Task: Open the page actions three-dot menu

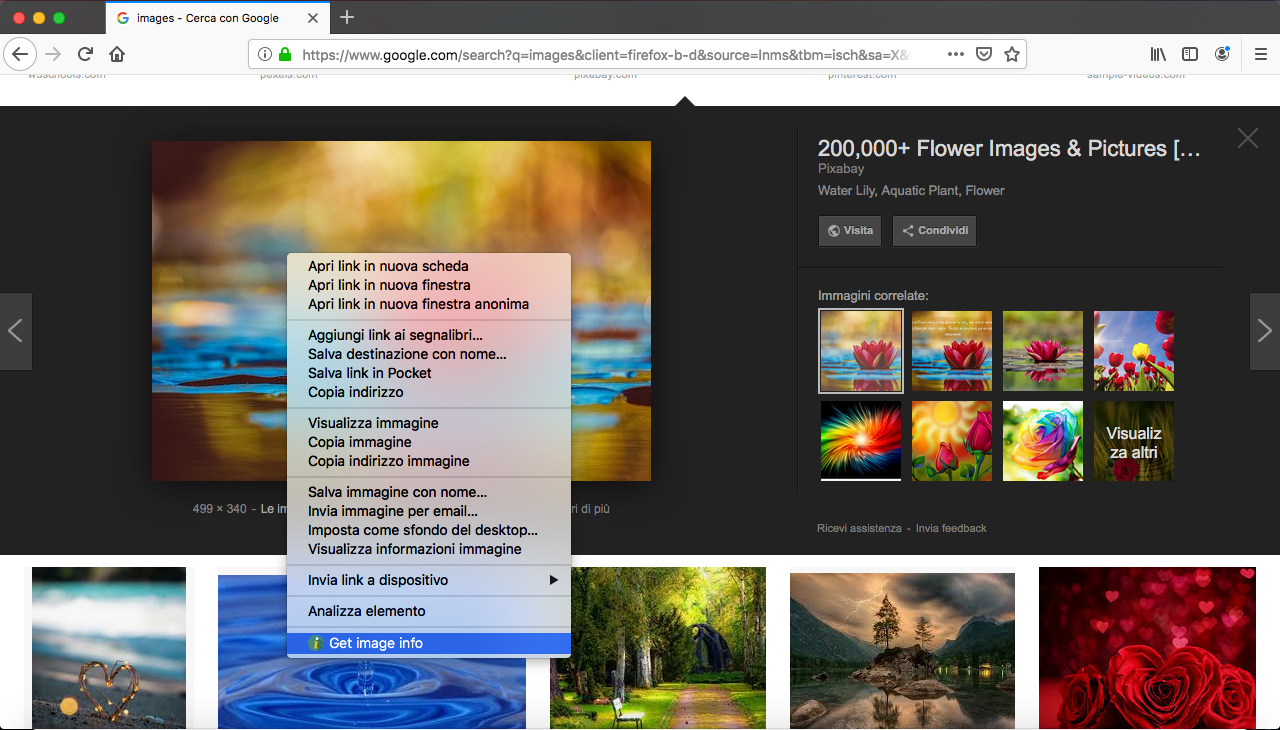Action: coord(956,55)
